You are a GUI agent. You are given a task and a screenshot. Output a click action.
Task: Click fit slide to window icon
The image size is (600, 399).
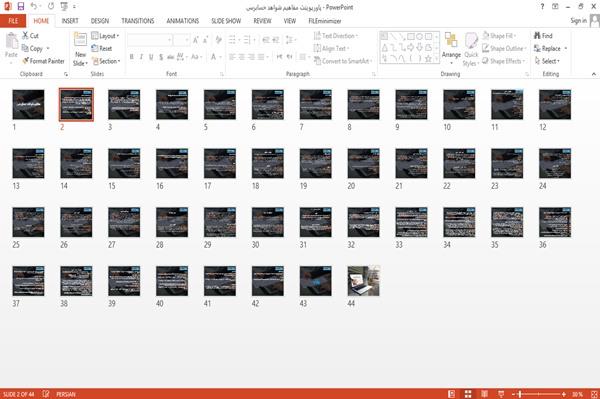[x=594, y=394]
